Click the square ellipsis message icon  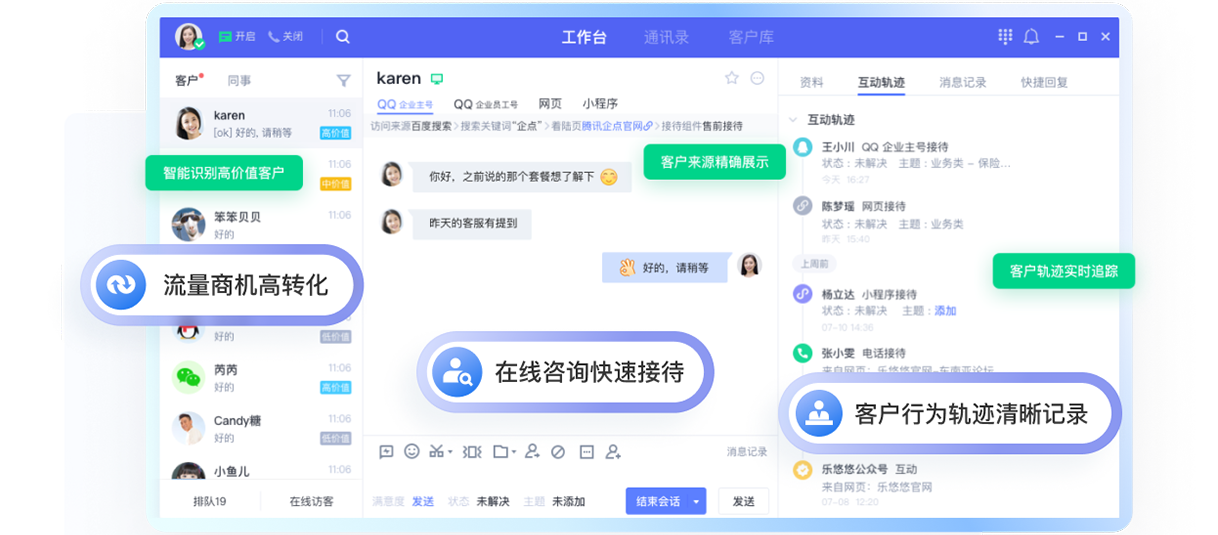click(x=586, y=452)
